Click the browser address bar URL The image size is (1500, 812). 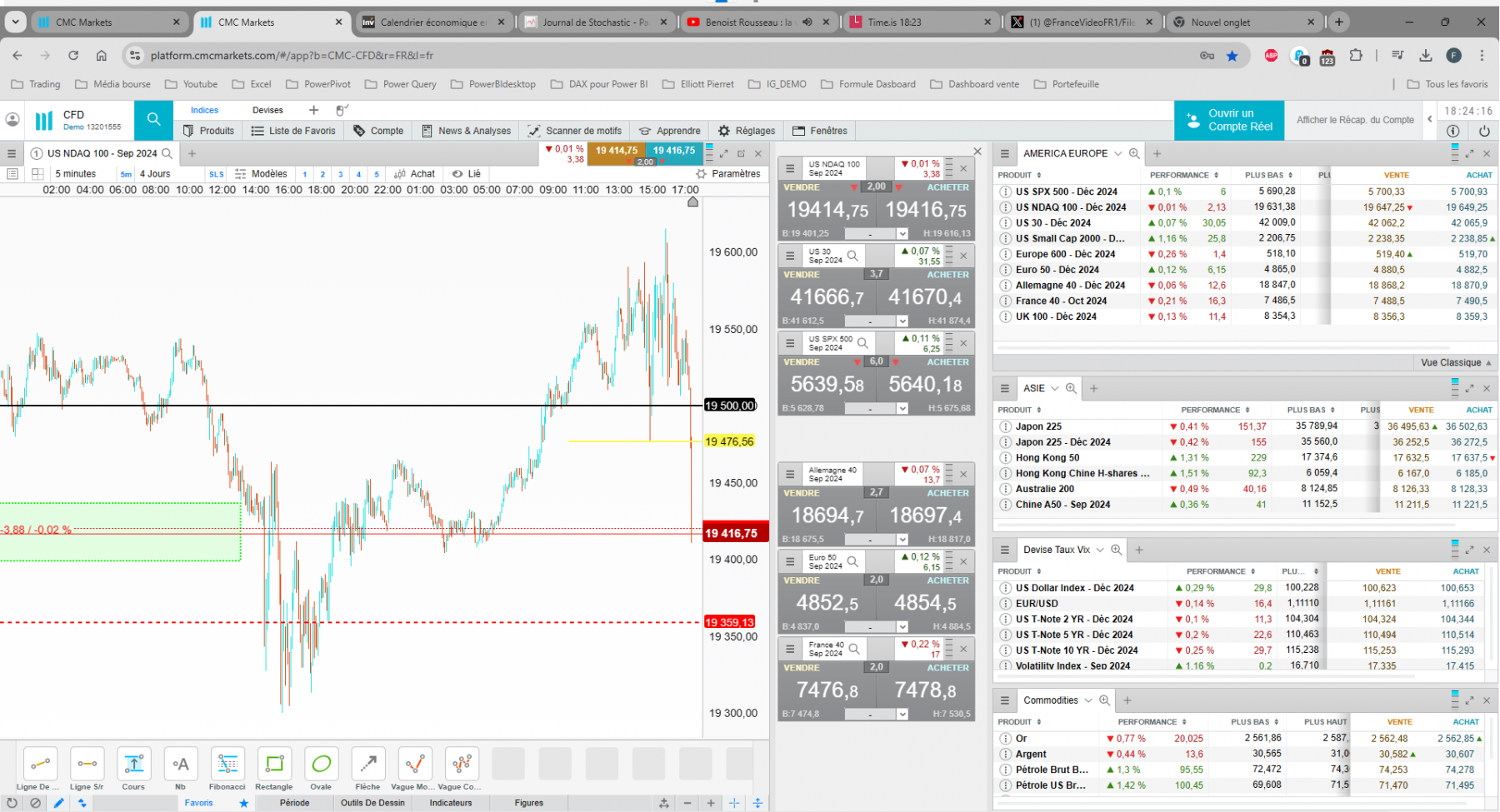click(292, 56)
